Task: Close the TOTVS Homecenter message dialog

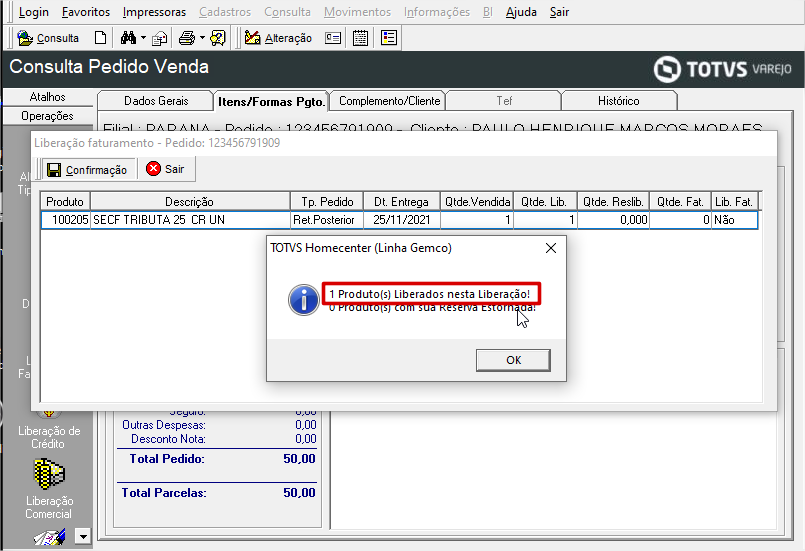Action: 551,248
